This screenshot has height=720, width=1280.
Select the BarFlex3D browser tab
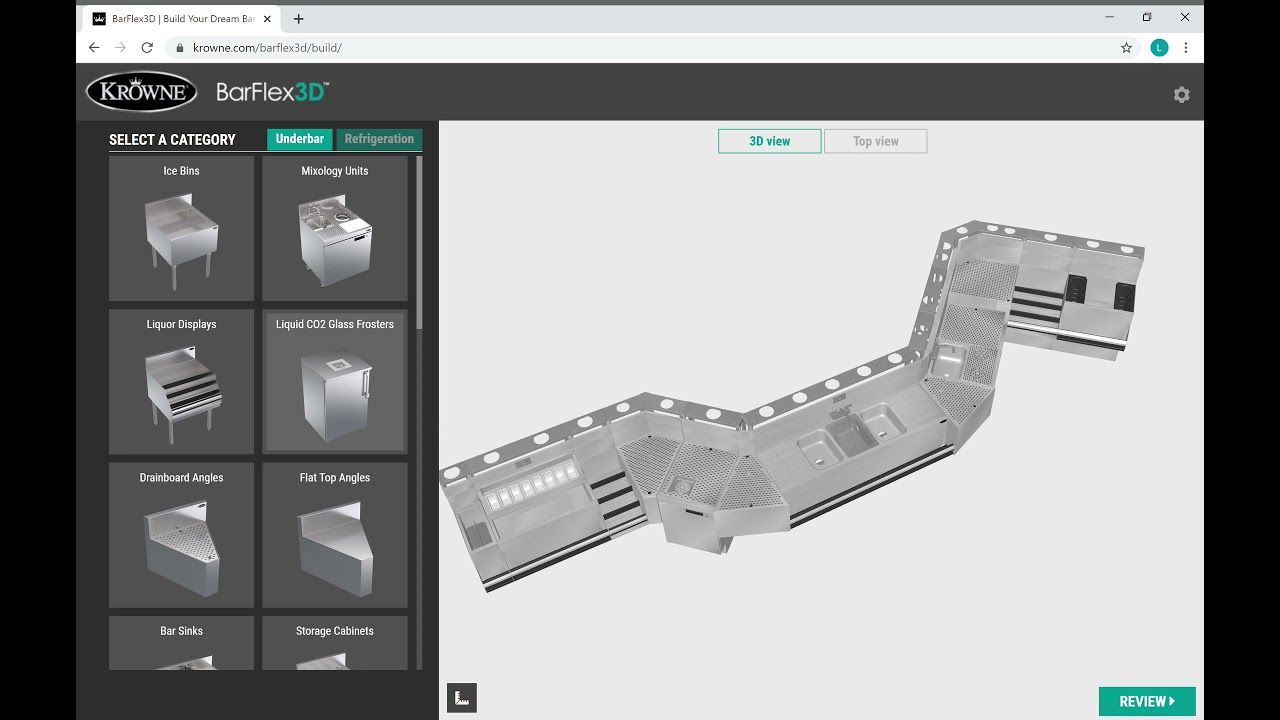pos(181,19)
